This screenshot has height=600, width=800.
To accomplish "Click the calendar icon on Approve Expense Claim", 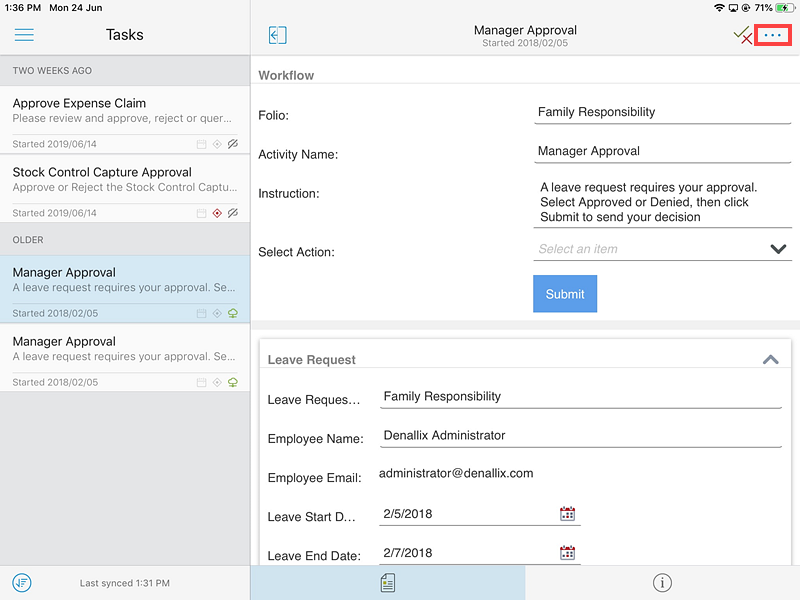I will pyautogui.click(x=202, y=144).
